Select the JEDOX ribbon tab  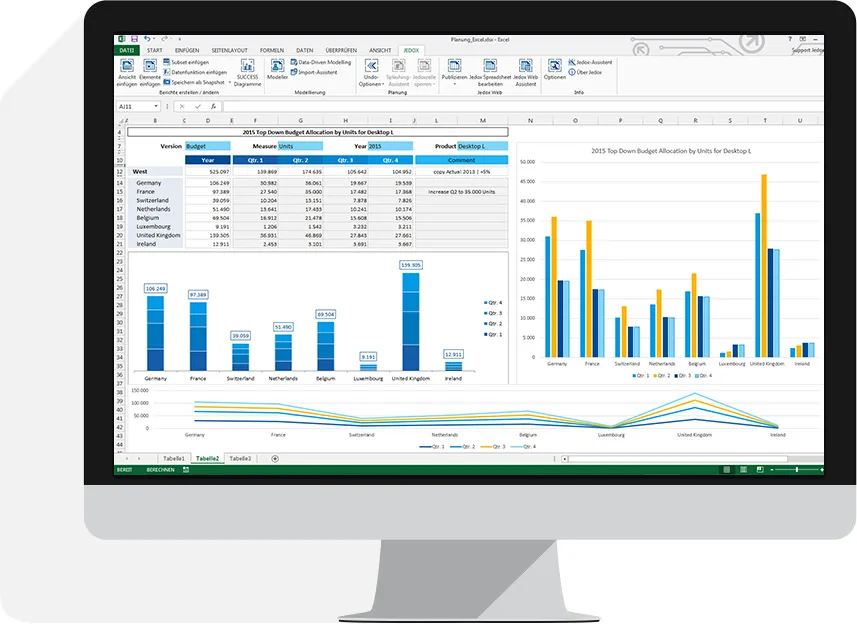coord(411,50)
